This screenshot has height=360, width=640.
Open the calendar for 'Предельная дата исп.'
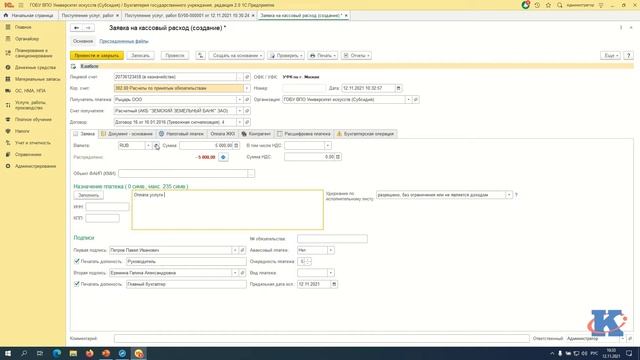click(334, 284)
